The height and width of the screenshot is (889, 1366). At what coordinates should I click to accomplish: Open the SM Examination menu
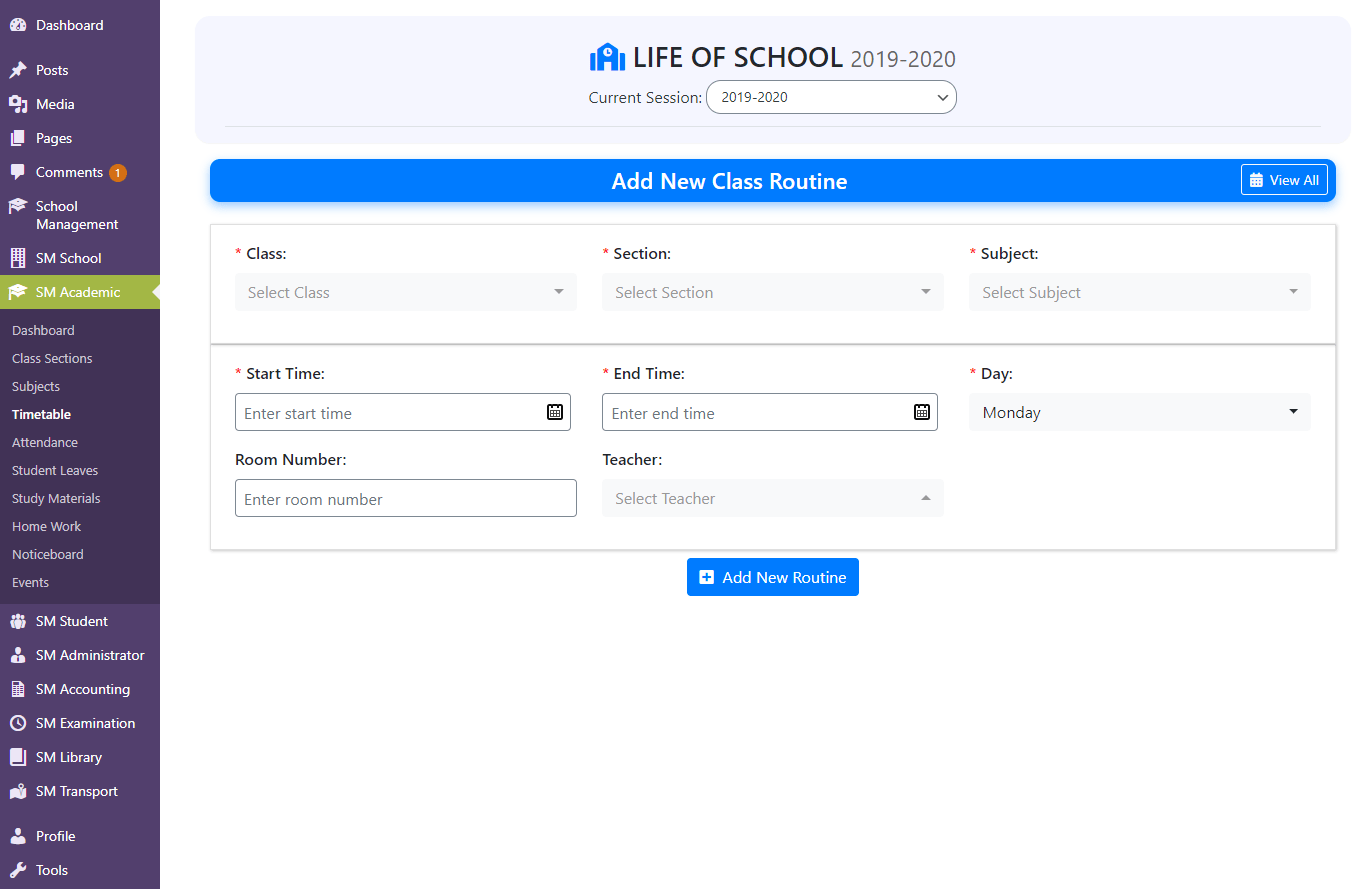click(80, 723)
